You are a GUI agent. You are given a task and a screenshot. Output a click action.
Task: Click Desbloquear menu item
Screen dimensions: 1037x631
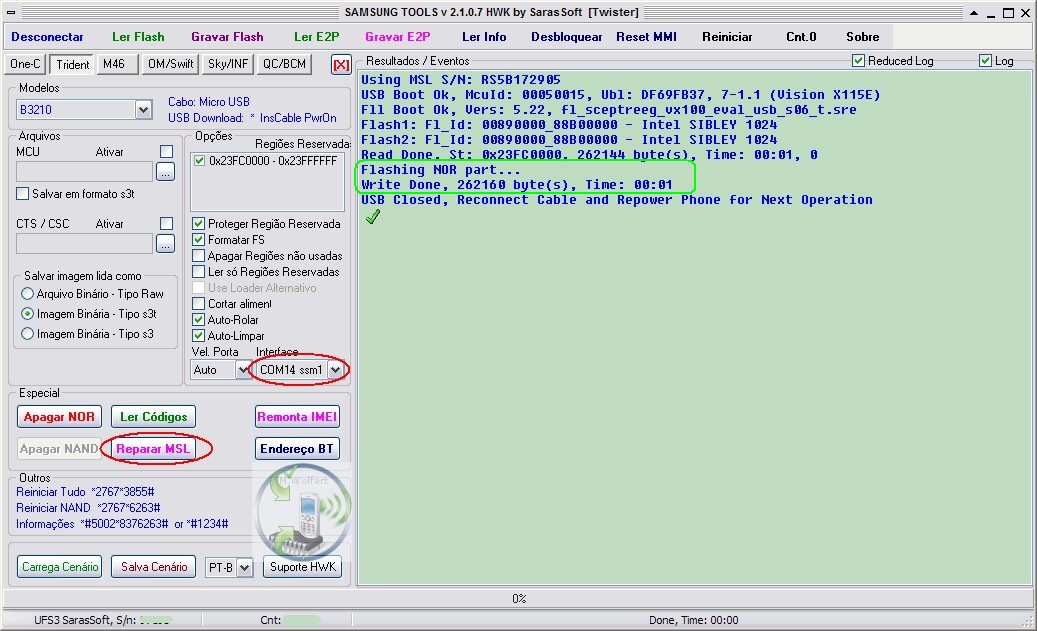[567, 37]
